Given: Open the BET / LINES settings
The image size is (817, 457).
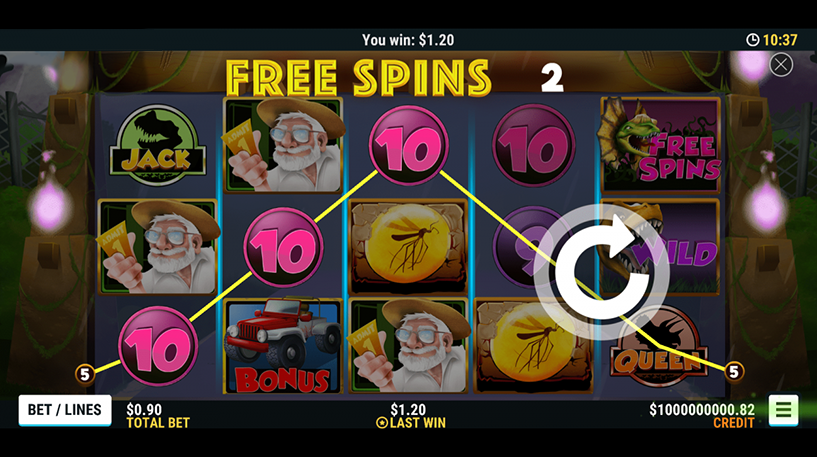Looking at the screenshot, I should pyautogui.click(x=65, y=410).
